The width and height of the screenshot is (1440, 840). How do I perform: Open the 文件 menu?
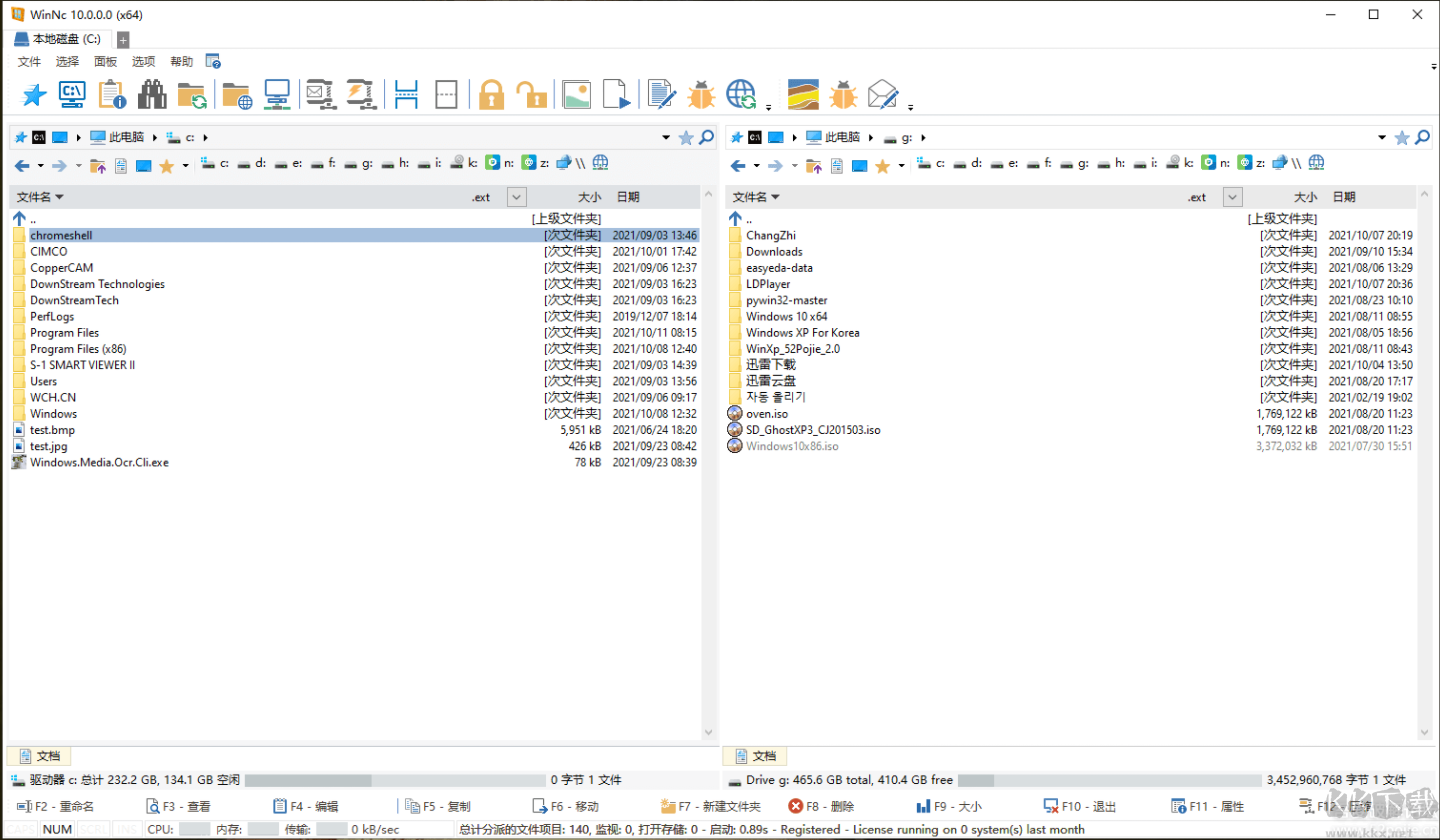29,62
